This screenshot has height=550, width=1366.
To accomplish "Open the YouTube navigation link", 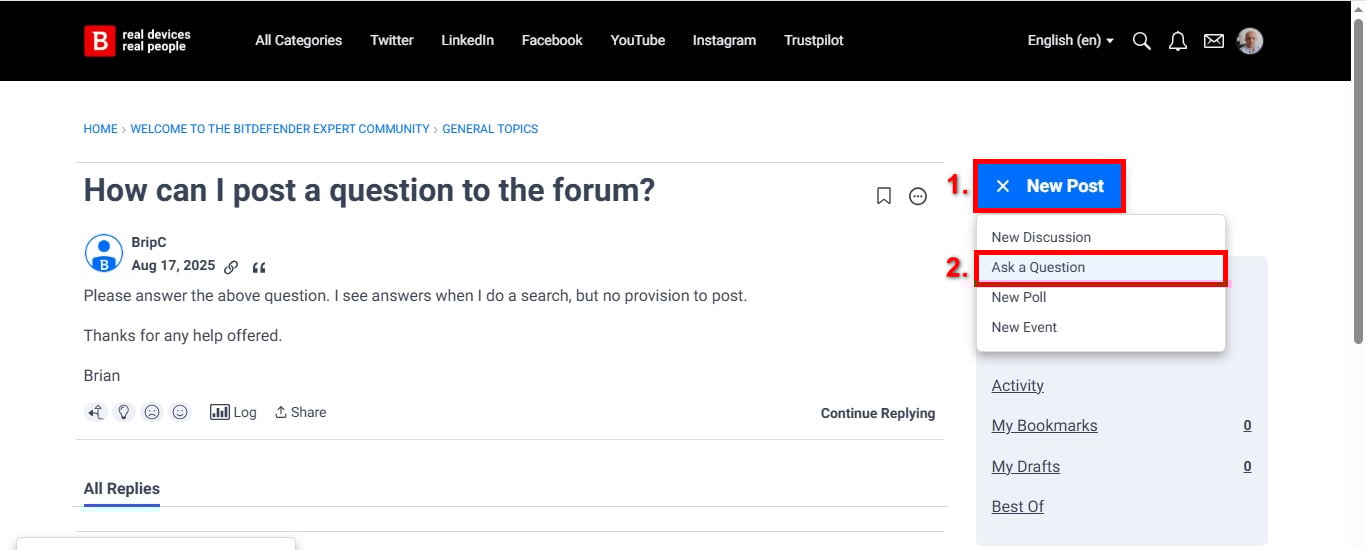I will pyautogui.click(x=638, y=41).
